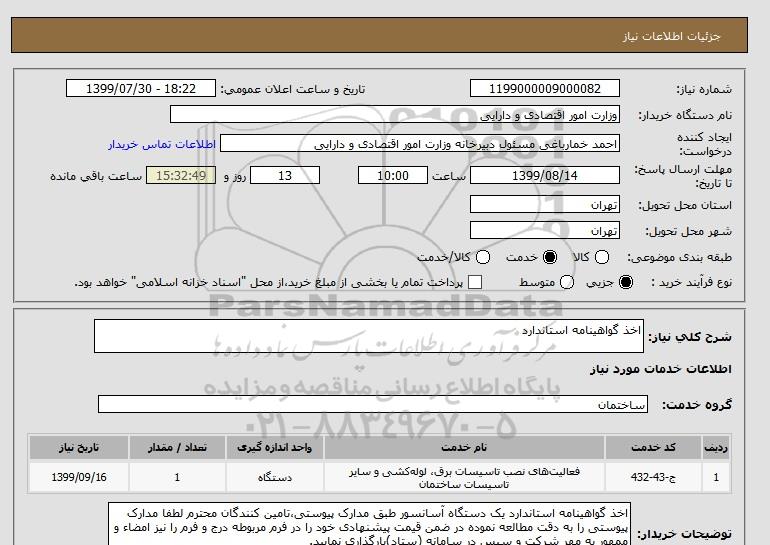Click the شهر محل تحویل field
770x545 pixels.
(x=545, y=230)
